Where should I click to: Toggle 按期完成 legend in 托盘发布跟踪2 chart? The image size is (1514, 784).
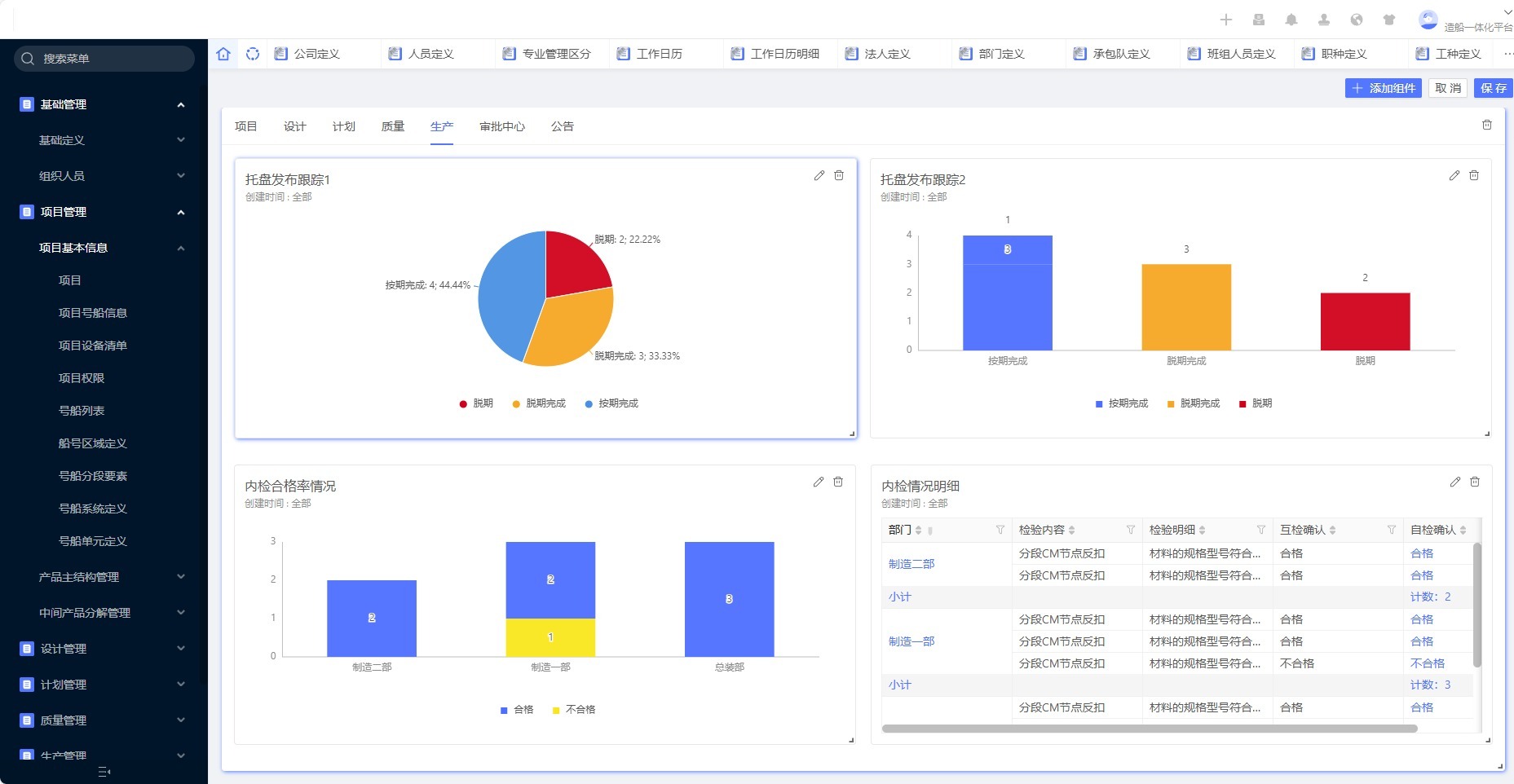(1121, 403)
